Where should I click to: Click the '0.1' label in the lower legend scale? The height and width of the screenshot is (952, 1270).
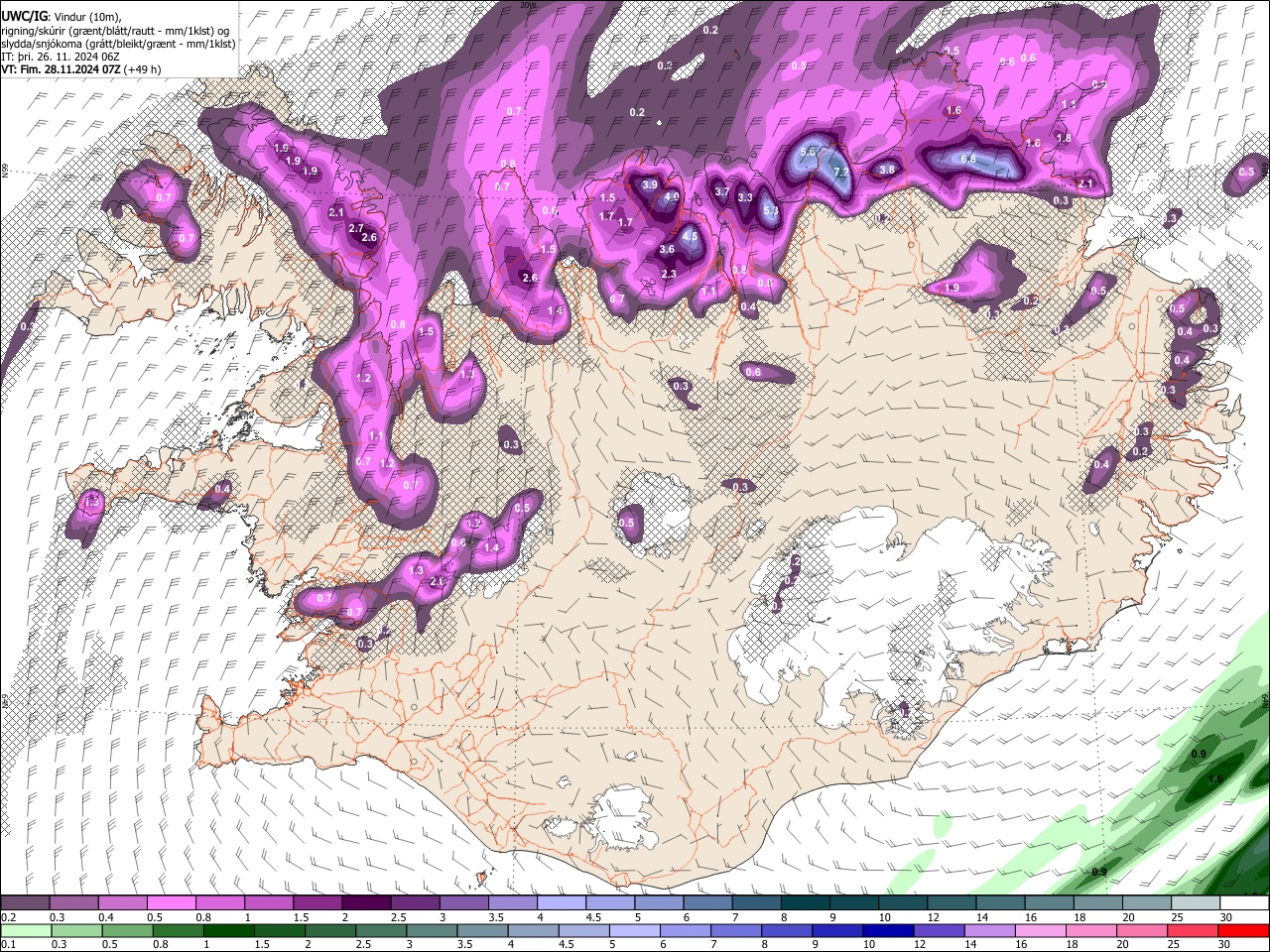pos(8,944)
